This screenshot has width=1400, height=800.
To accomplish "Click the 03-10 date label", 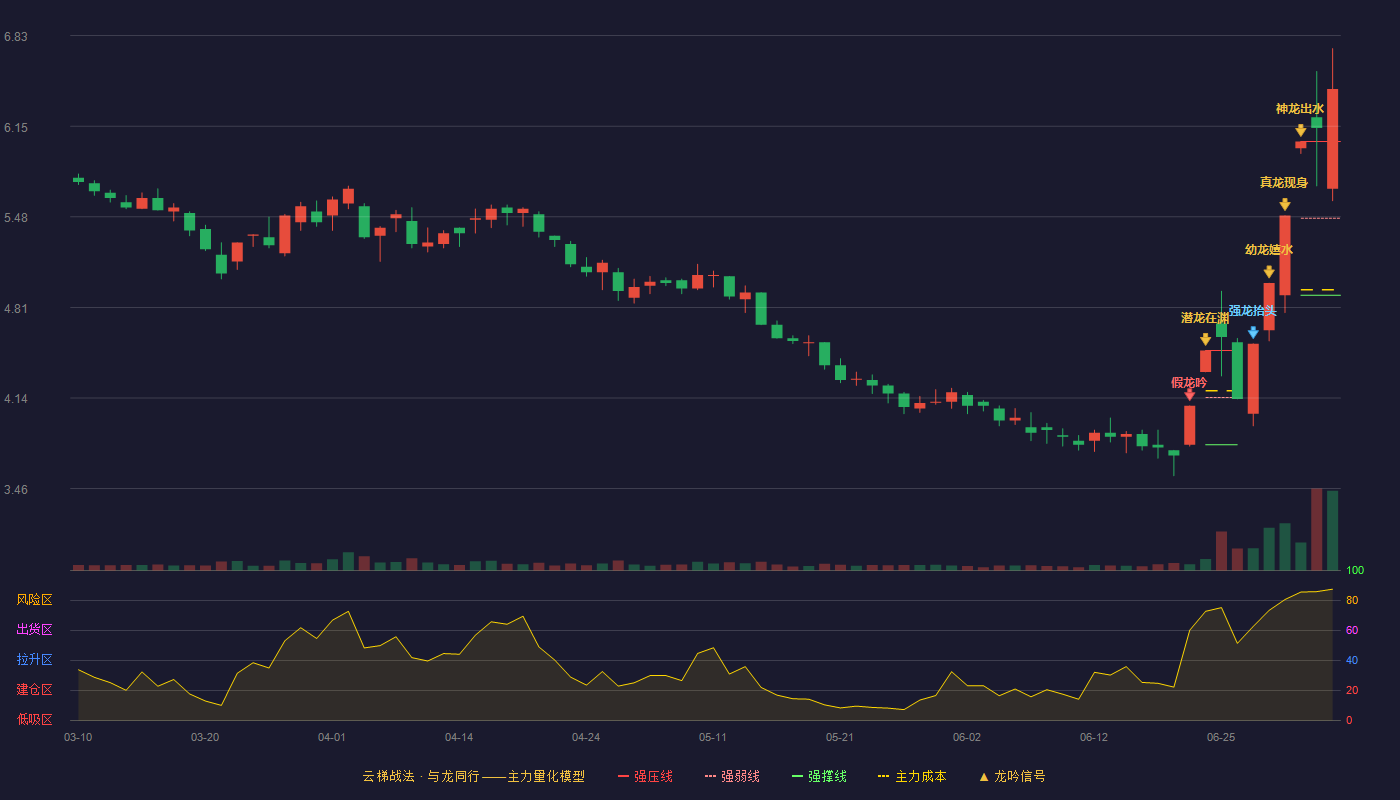I will pyautogui.click(x=78, y=737).
